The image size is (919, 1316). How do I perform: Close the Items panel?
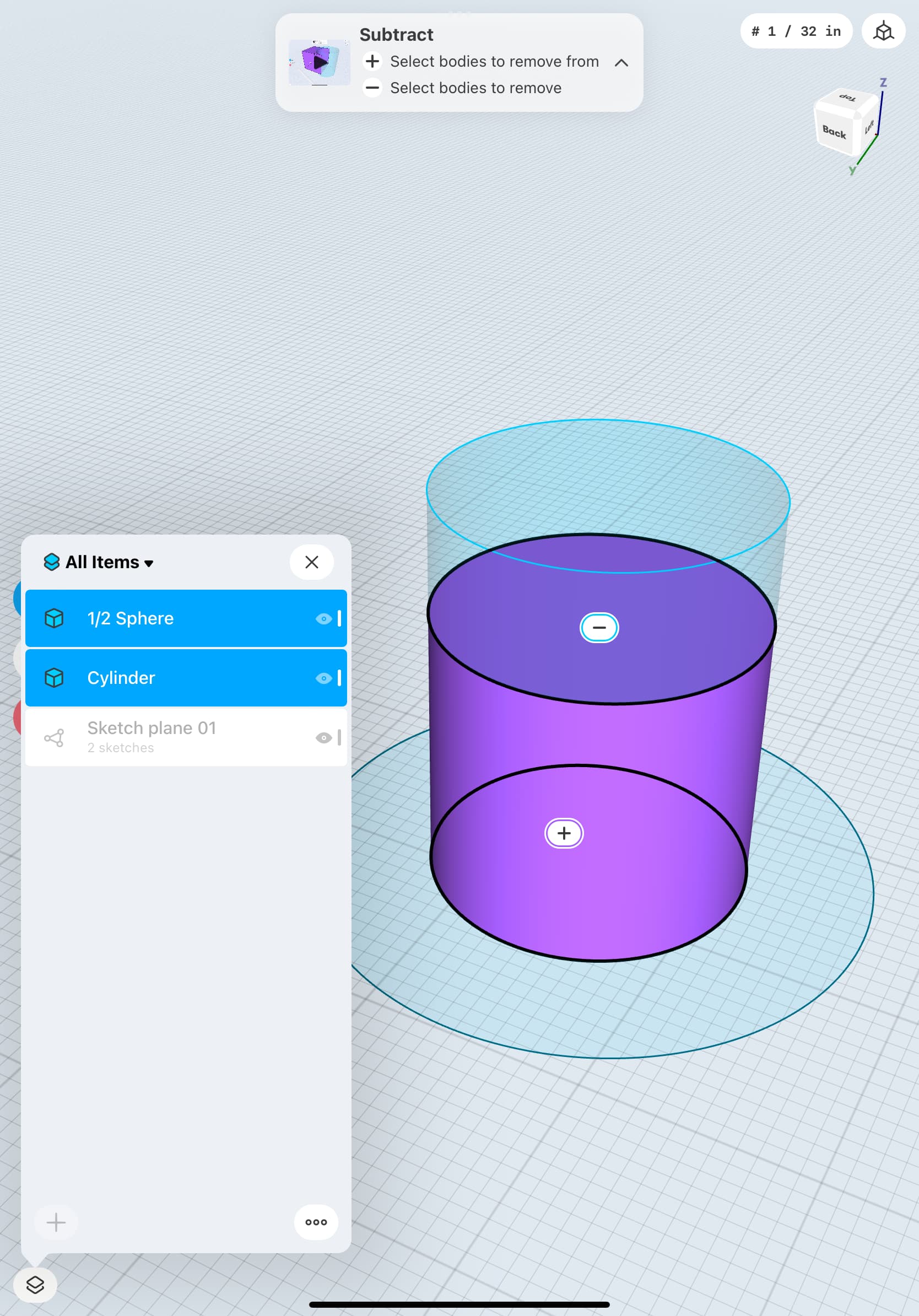coord(312,562)
